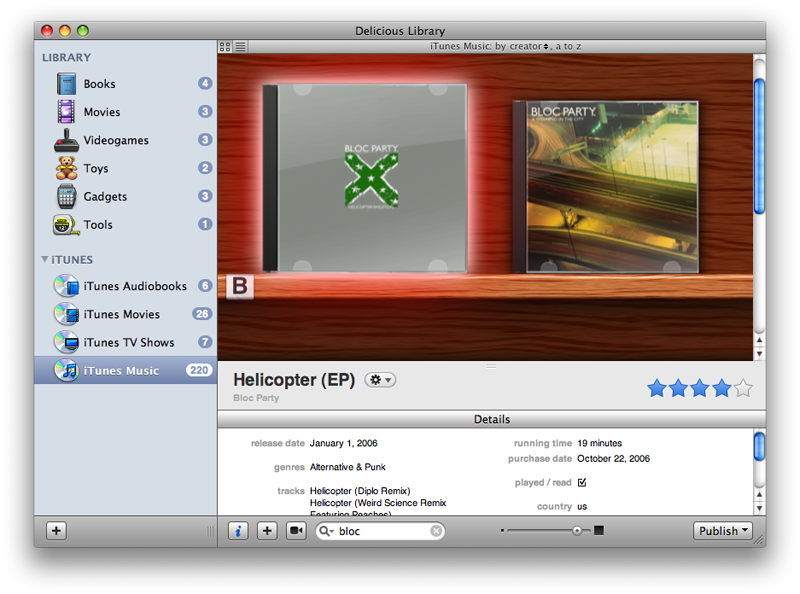
Task: Rate the album three stars
Action: (700, 388)
